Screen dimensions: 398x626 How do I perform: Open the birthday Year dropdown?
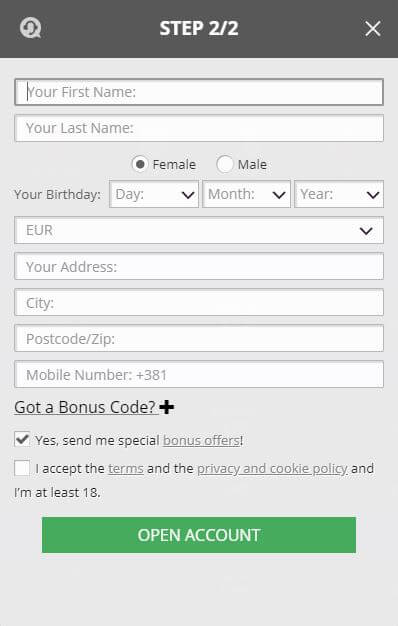(339, 194)
